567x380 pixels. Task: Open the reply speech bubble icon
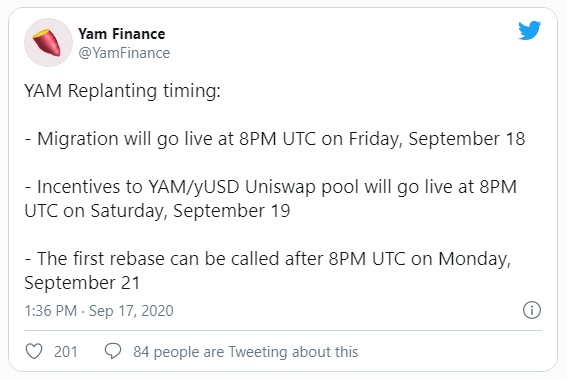click(x=113, y=351)
